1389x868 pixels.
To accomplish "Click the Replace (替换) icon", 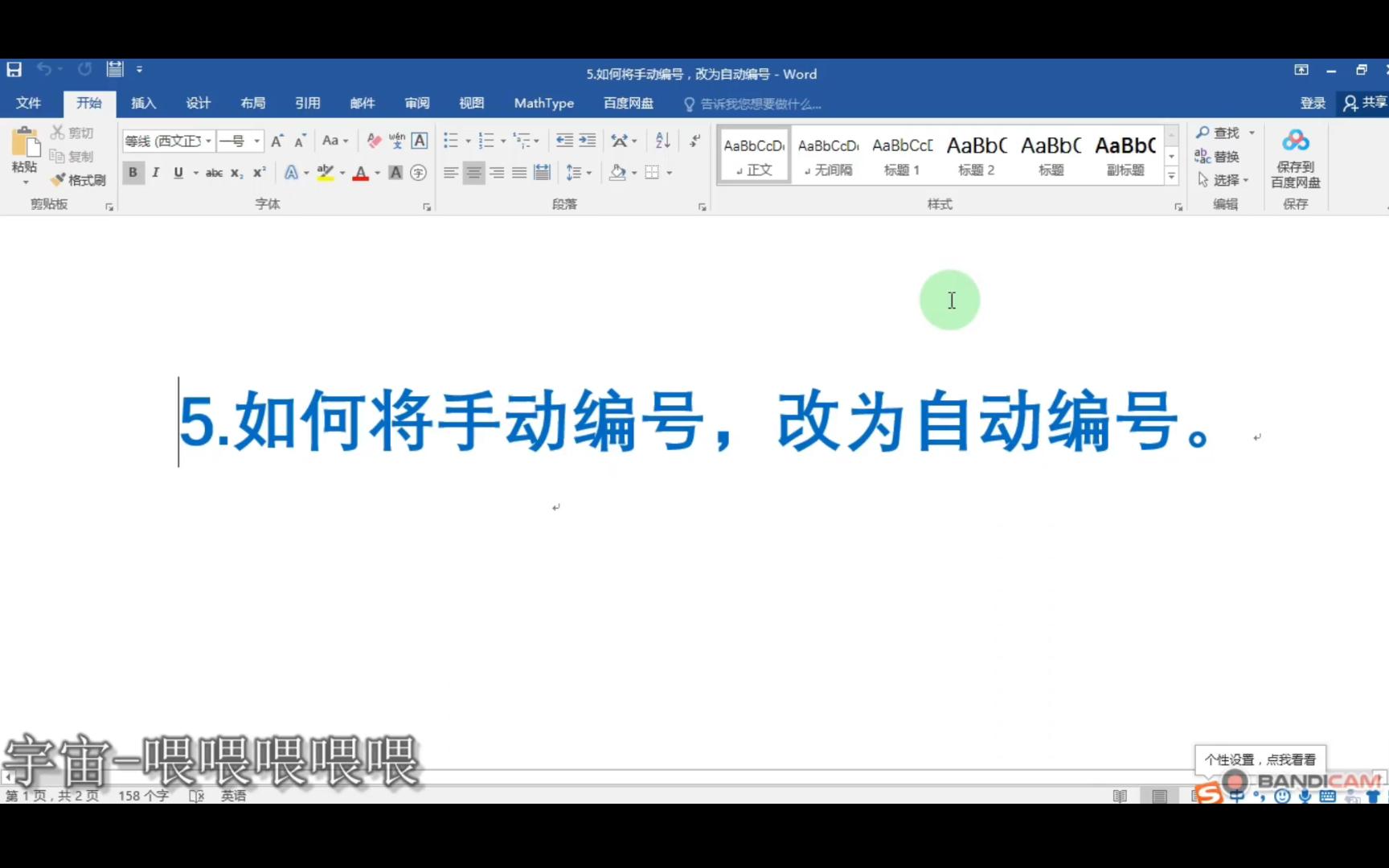I will 1223,157.
